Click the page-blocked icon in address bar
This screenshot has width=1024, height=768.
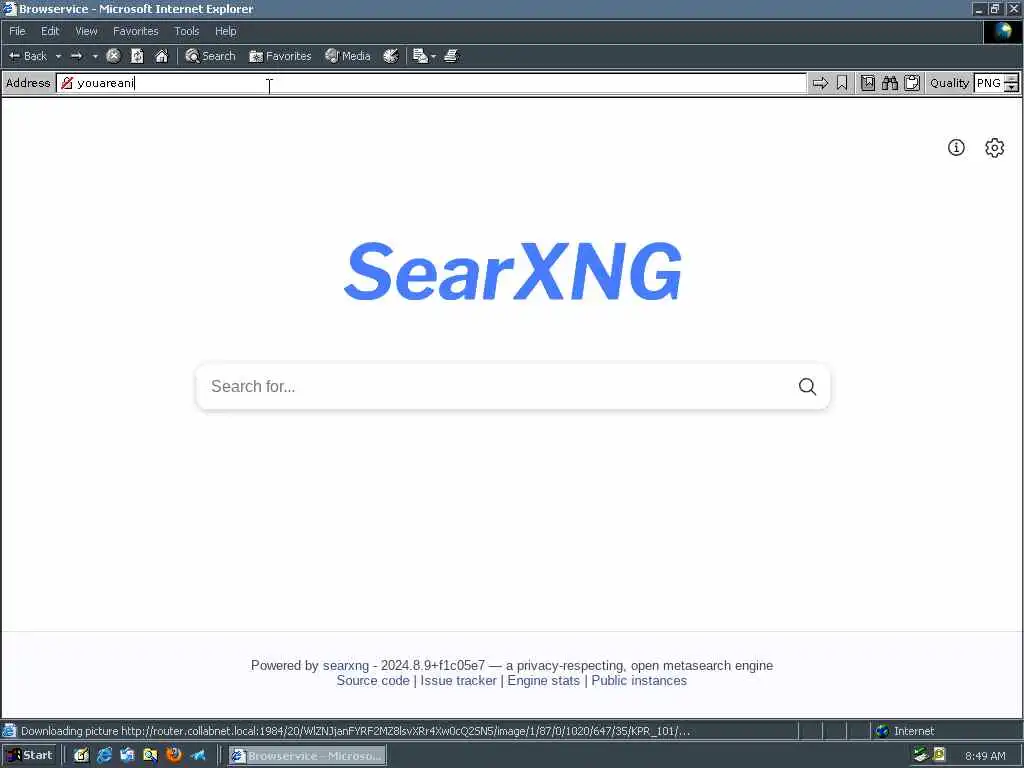click(x=67, y=83)
